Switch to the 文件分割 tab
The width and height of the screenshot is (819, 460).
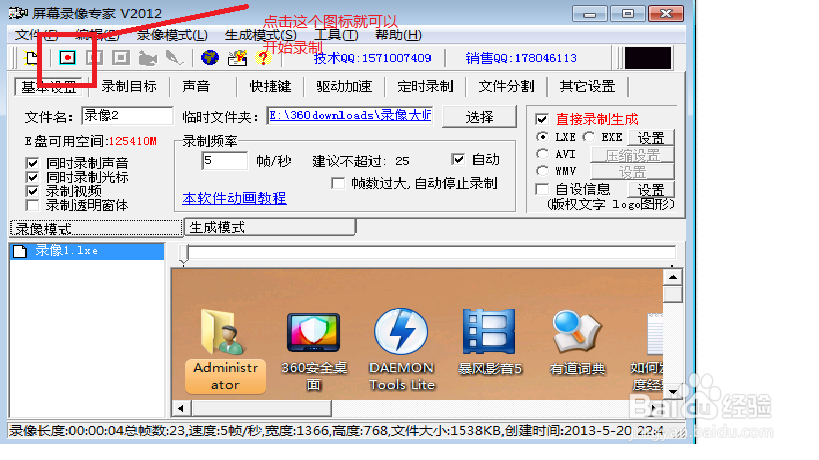coord(506,86)
